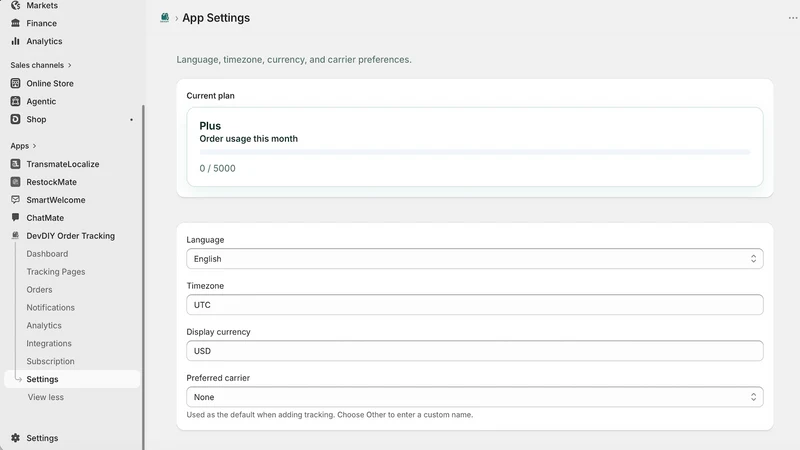Go to Tracking Pages

(56, 271)
